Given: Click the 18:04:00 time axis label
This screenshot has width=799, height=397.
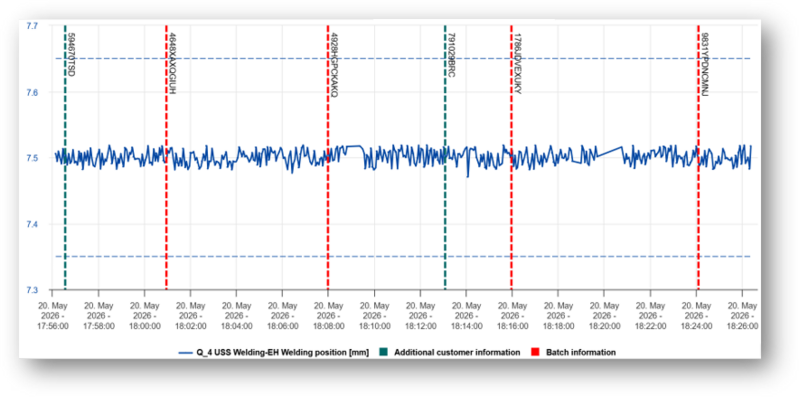Looking at the screenshot, I should pos(236,316).
